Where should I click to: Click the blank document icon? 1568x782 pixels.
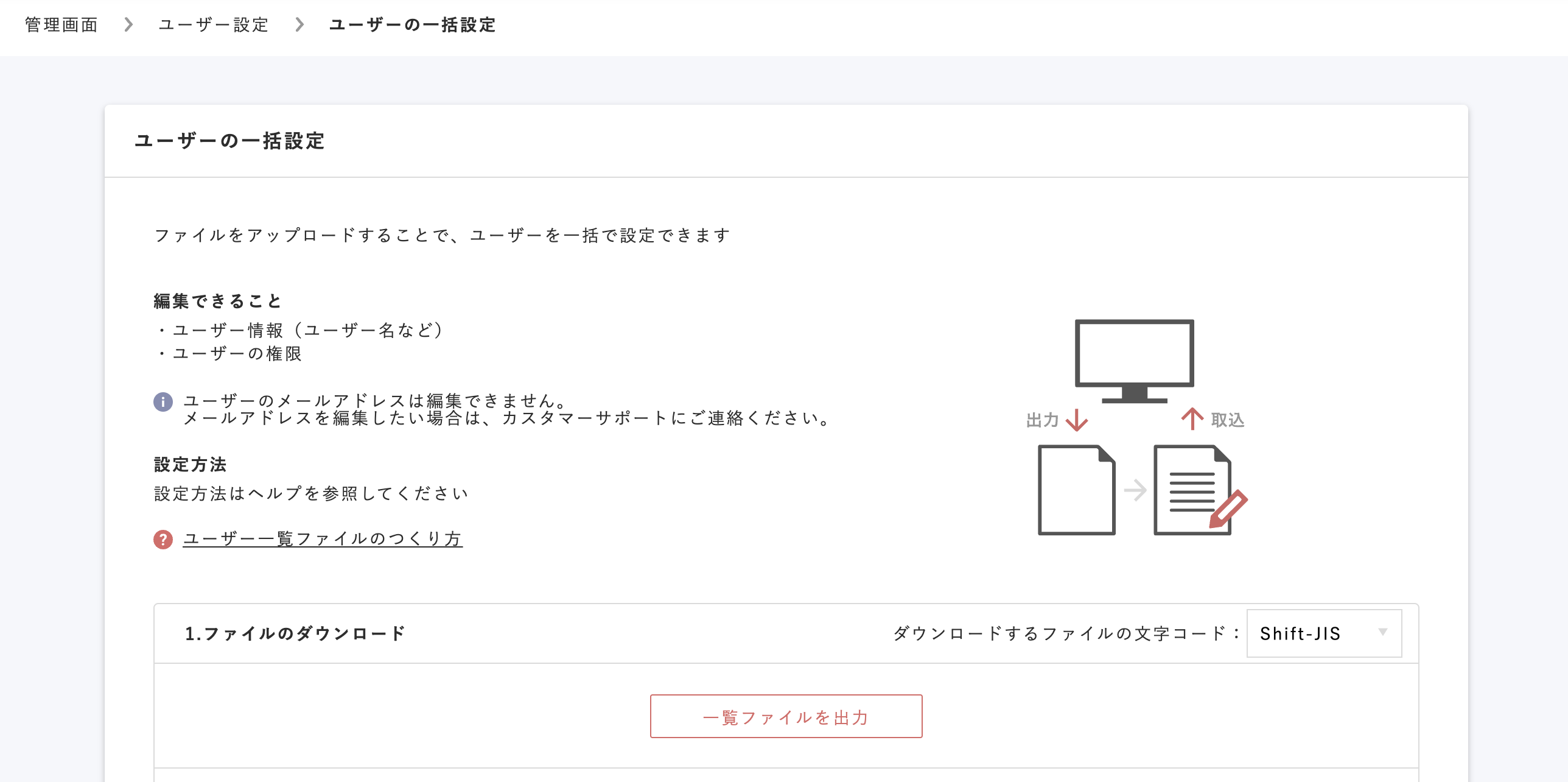click(x=1077, y=490)
